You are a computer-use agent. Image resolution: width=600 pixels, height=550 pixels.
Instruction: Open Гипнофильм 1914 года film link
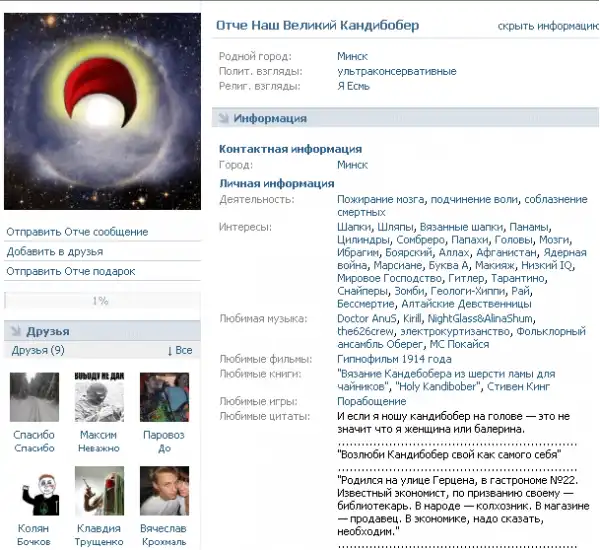[394, 359]
